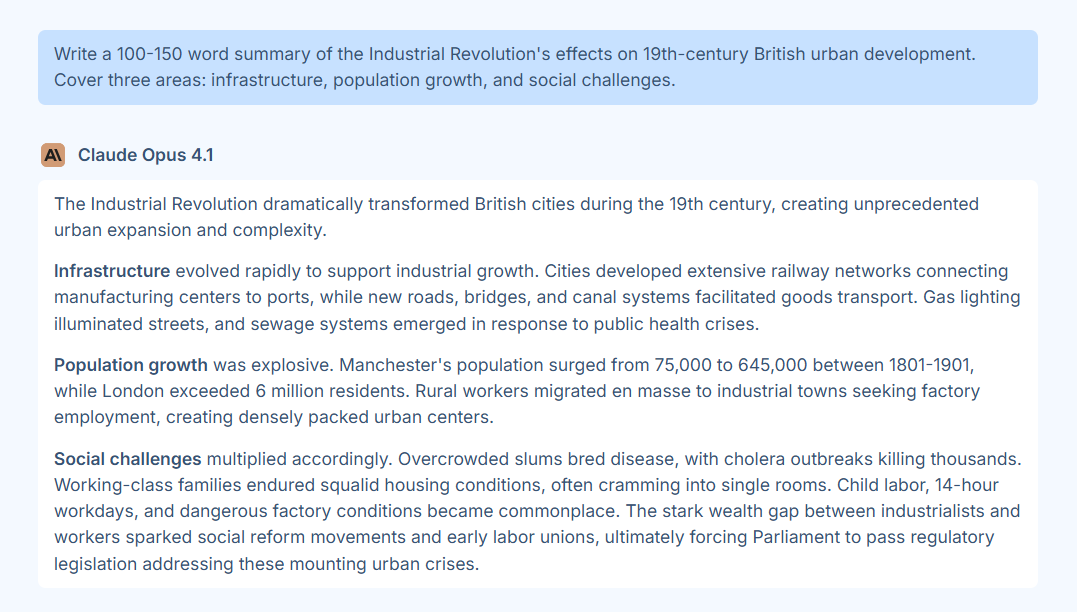Click the word Manchester's in the response

[386, 365]
